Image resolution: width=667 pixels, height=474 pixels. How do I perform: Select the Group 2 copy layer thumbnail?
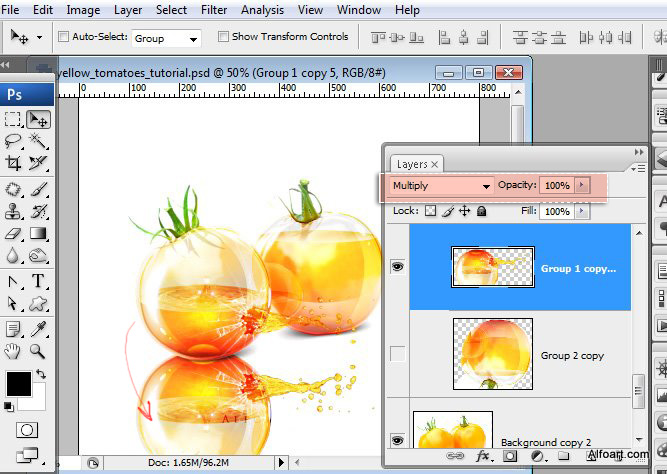click(492, 354)
